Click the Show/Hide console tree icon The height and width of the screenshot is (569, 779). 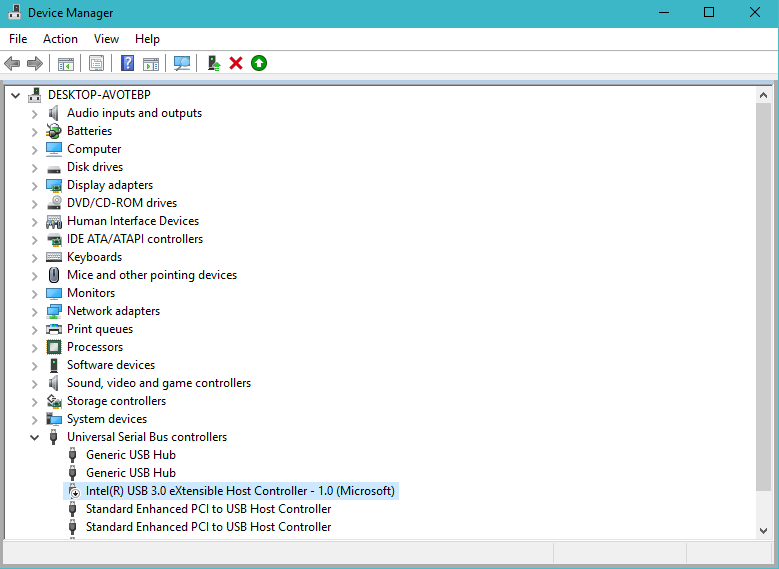(65, 63)
